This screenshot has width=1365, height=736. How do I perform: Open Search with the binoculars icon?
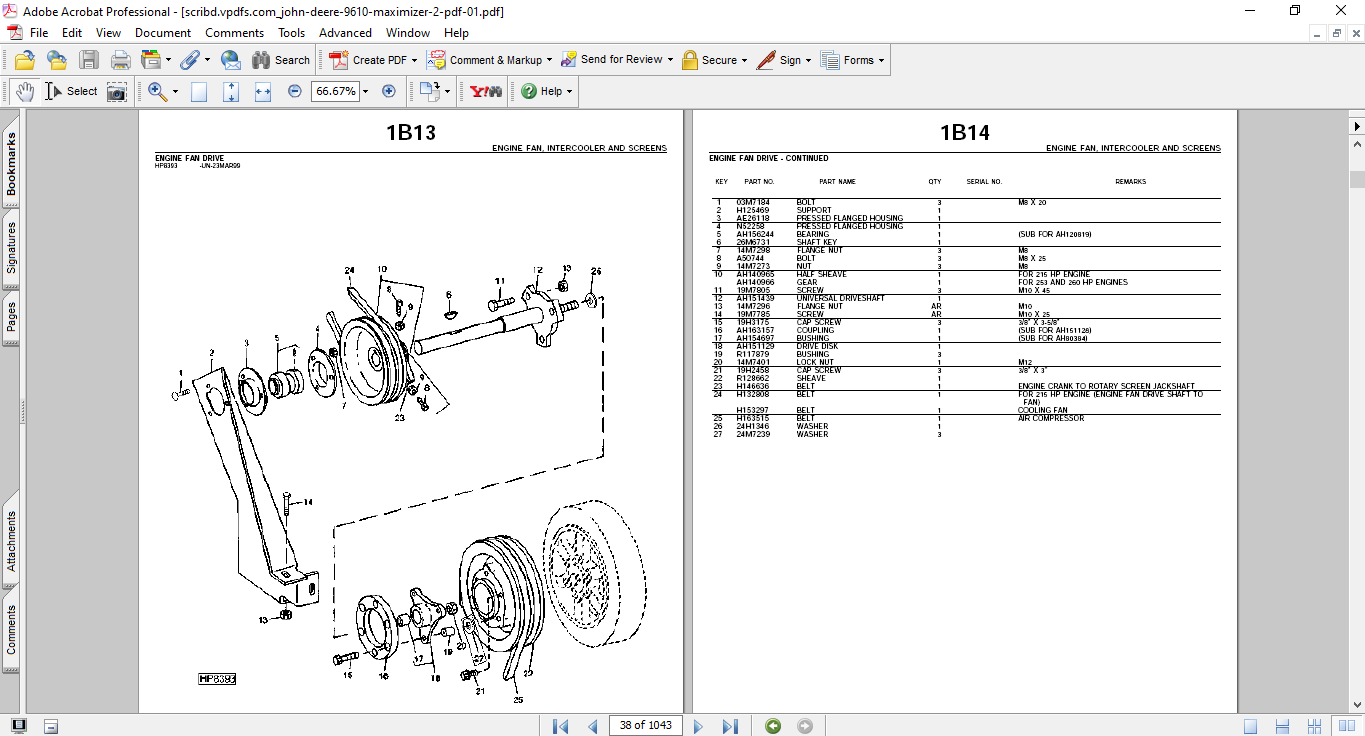(260, 60)
